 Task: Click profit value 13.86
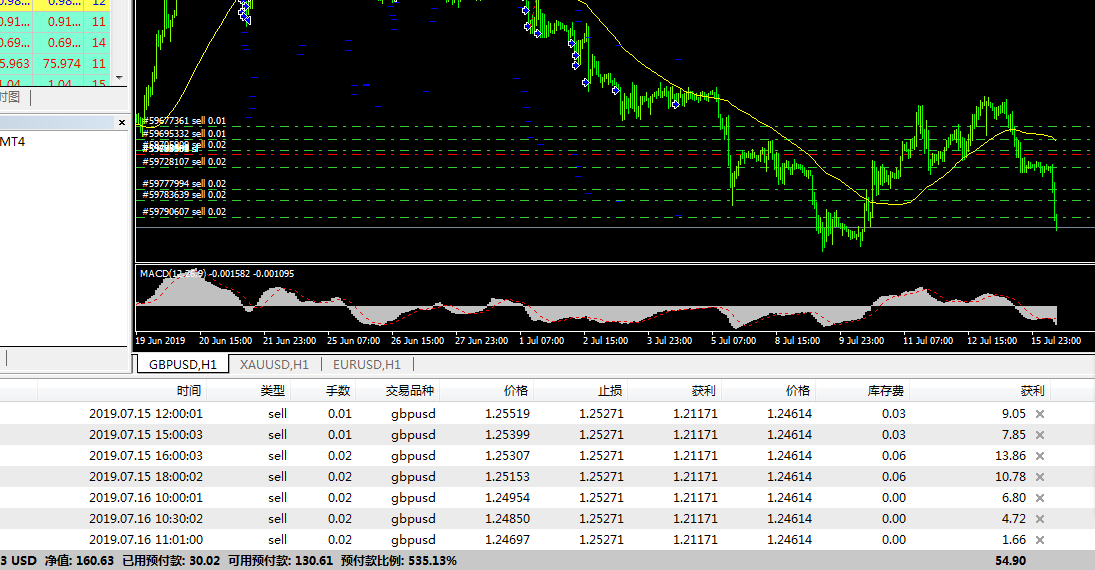(x=1011, y=455)
